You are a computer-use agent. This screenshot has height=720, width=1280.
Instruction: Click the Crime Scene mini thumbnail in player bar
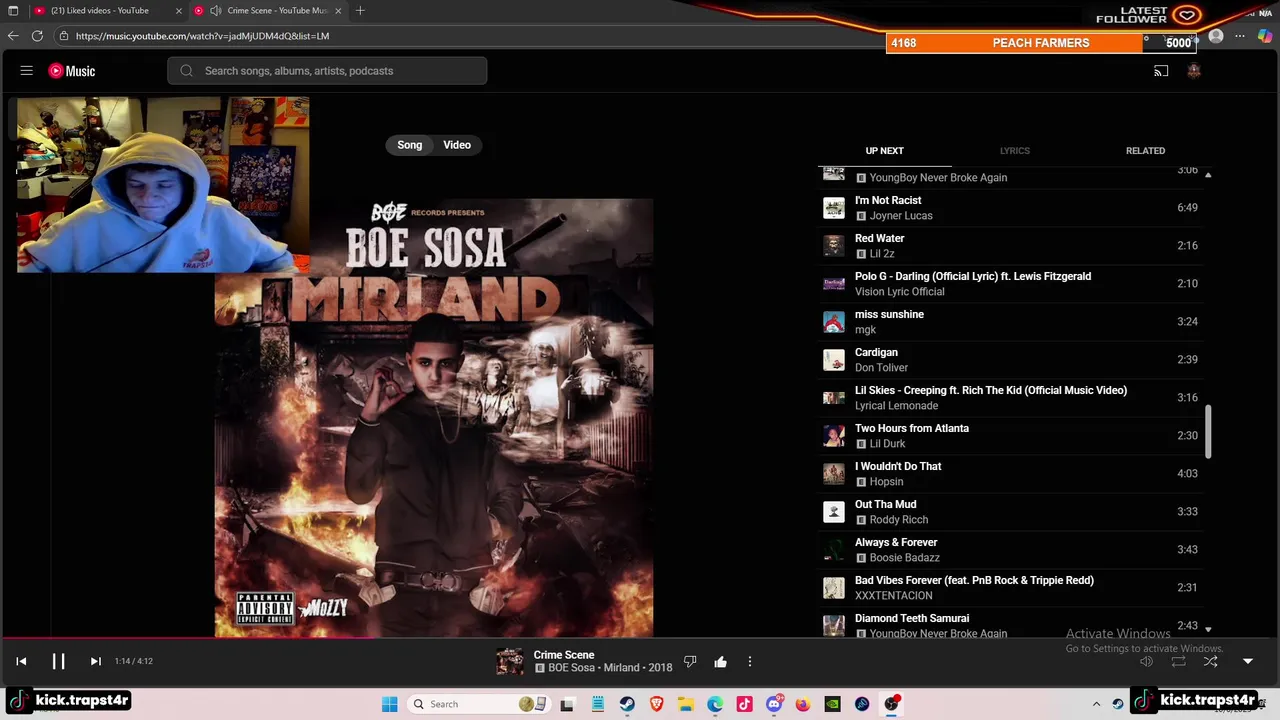tap(510, 661)
